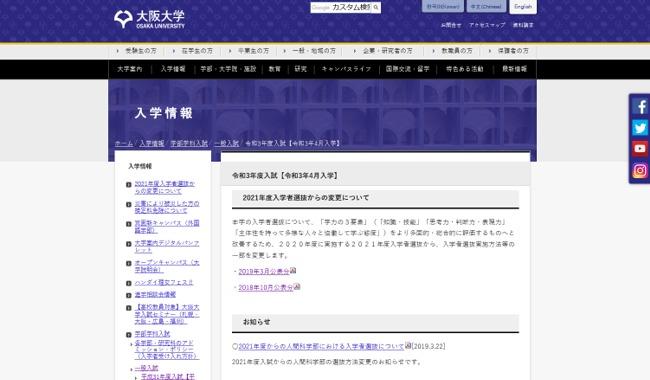650x380 pixels.
Task: Switch language to Korean
Action: 443,7
